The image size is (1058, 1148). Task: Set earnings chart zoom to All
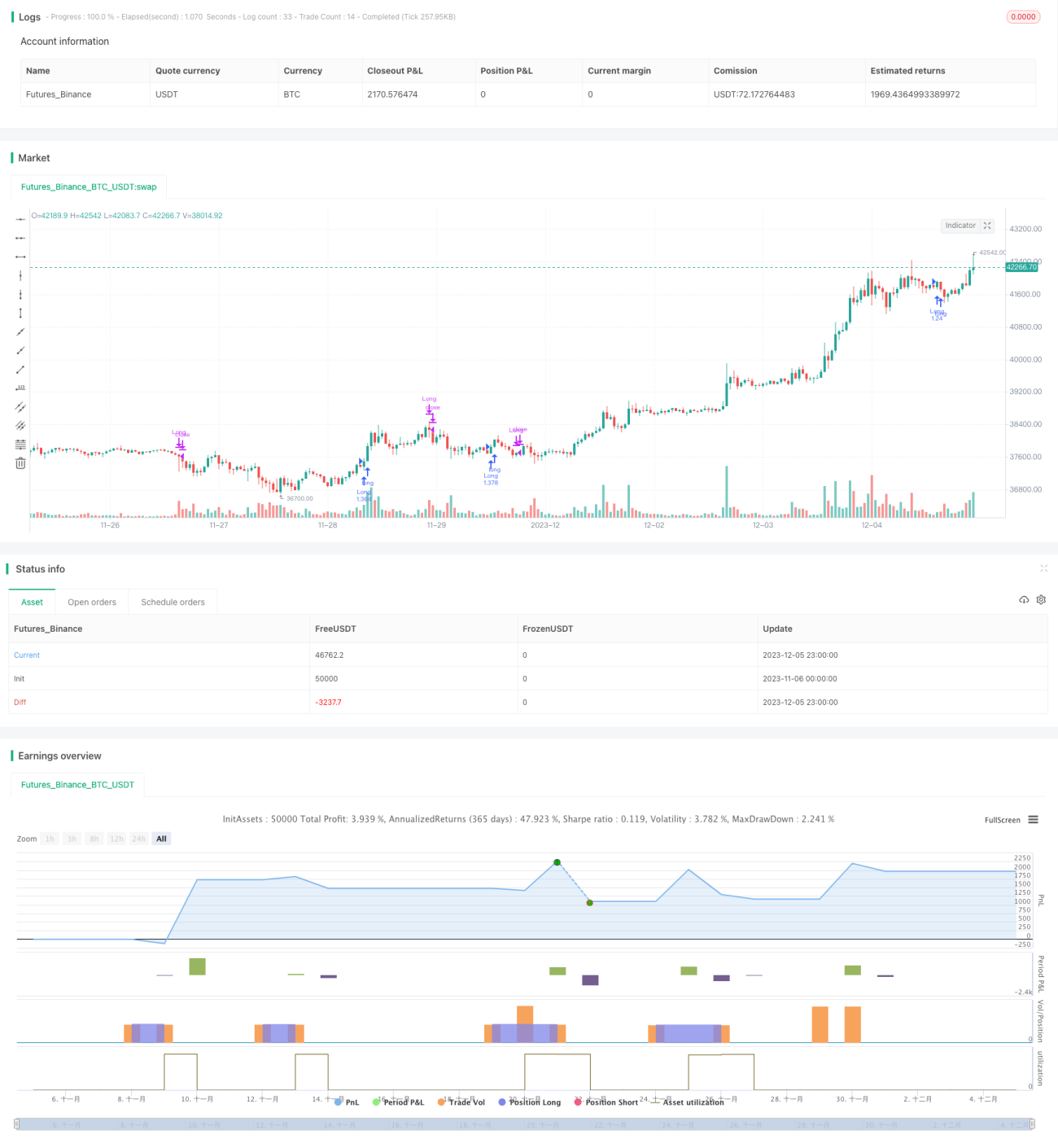pyautogui.click(x=161, y=839)
